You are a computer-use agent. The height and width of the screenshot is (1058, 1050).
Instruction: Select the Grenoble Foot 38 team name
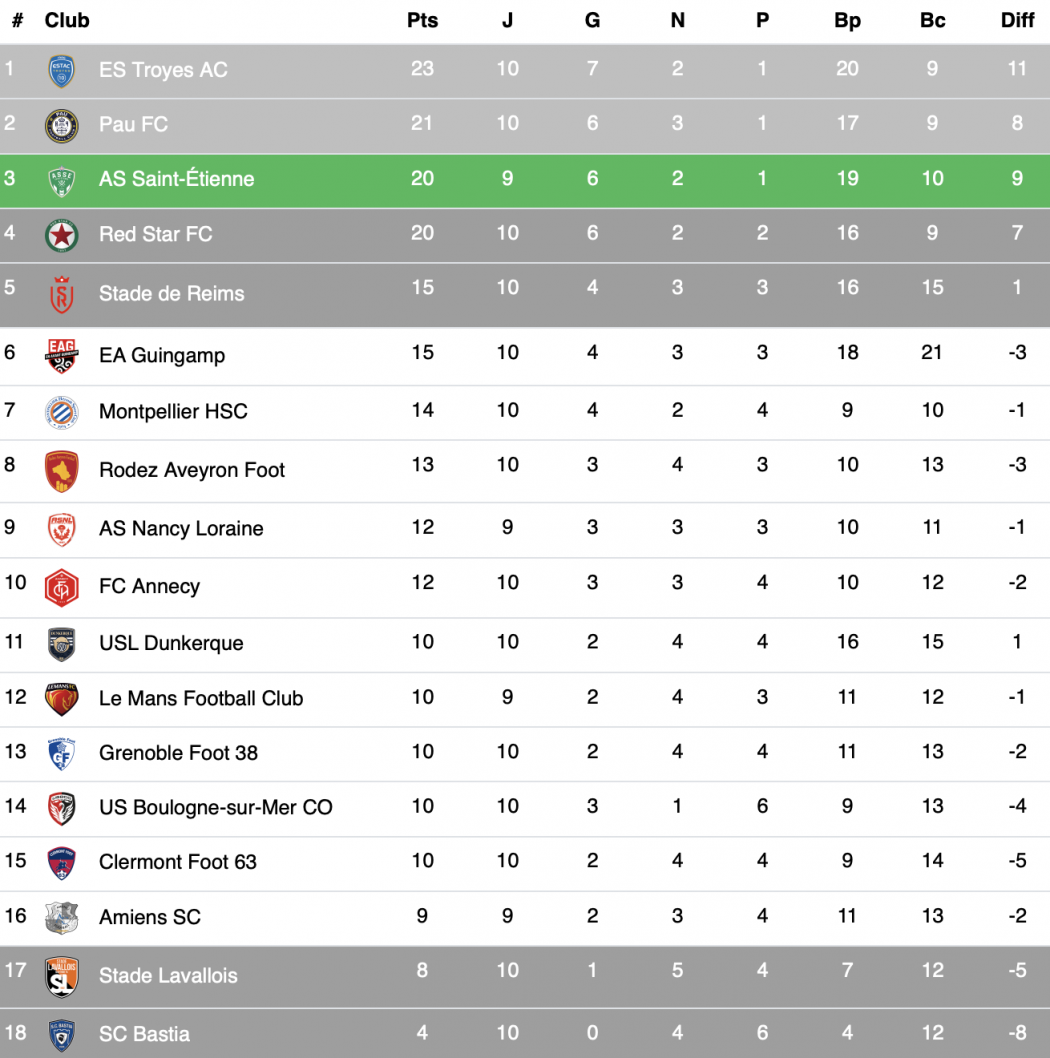click(x=178, y=753)
